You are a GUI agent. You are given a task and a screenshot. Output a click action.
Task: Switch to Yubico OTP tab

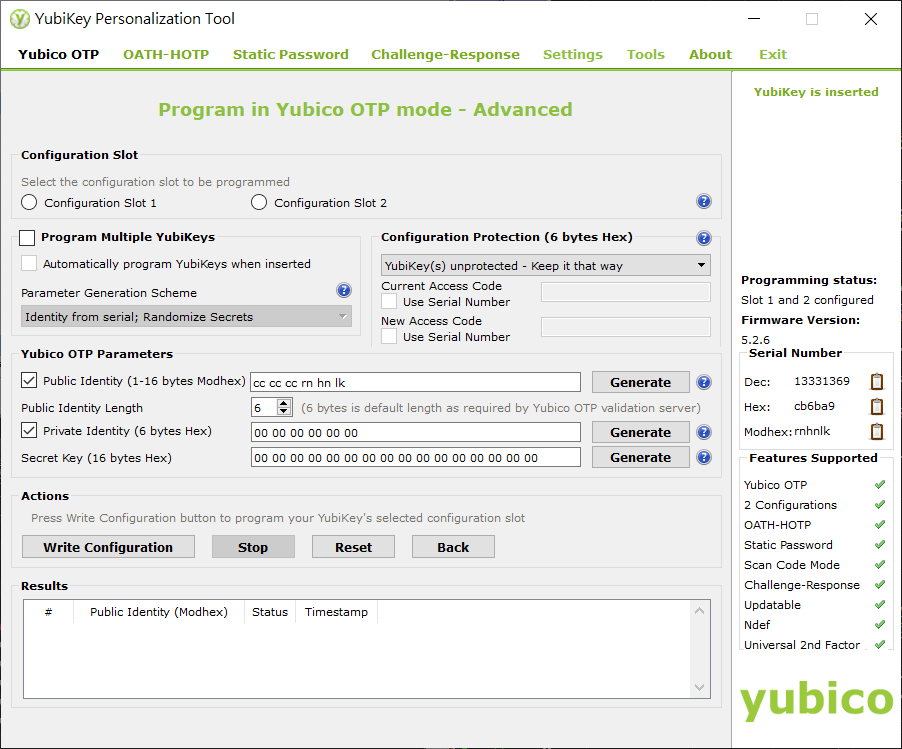(58, 55)
